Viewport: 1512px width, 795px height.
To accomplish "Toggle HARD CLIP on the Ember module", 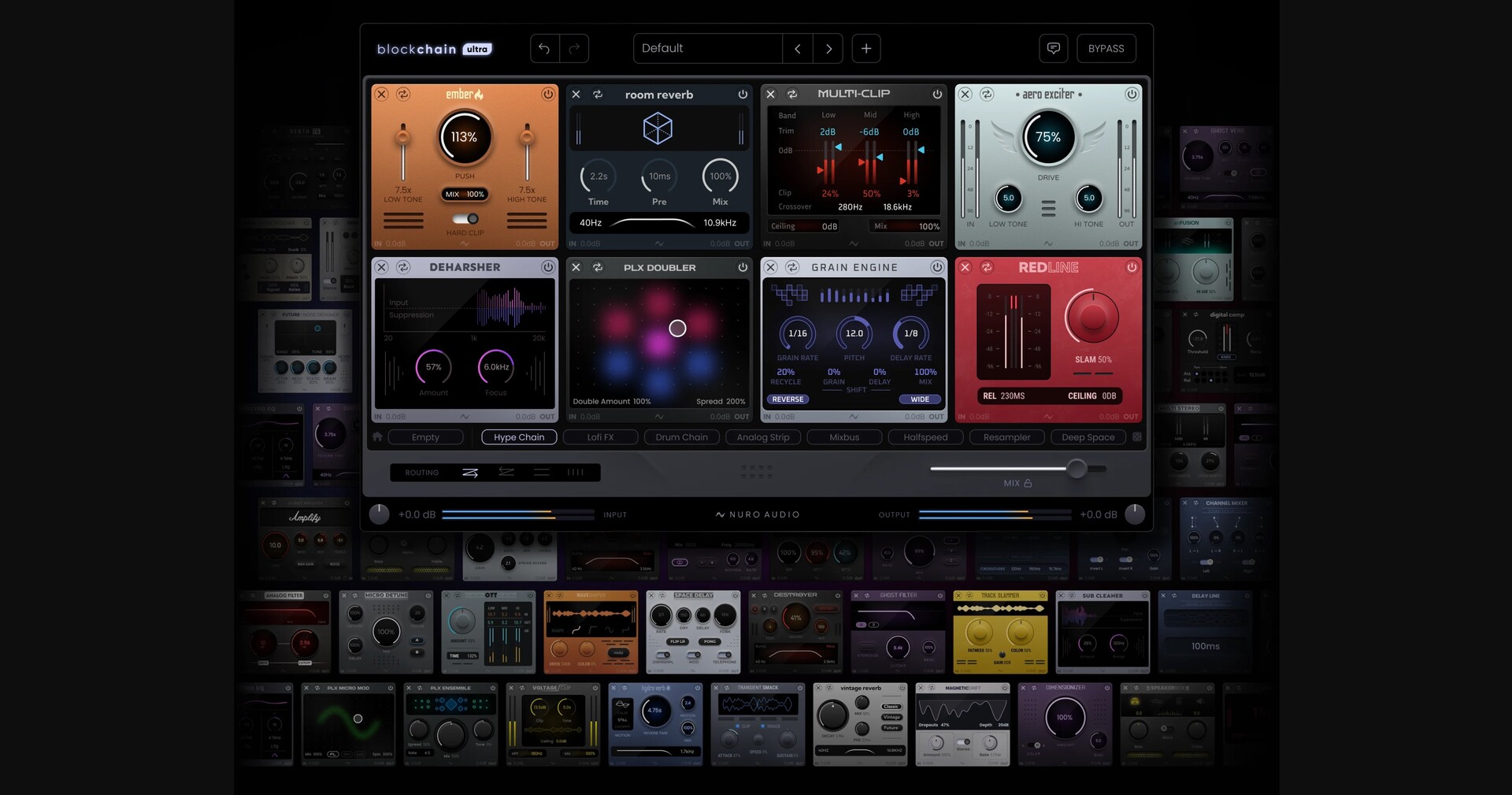I will coord(465,219).
